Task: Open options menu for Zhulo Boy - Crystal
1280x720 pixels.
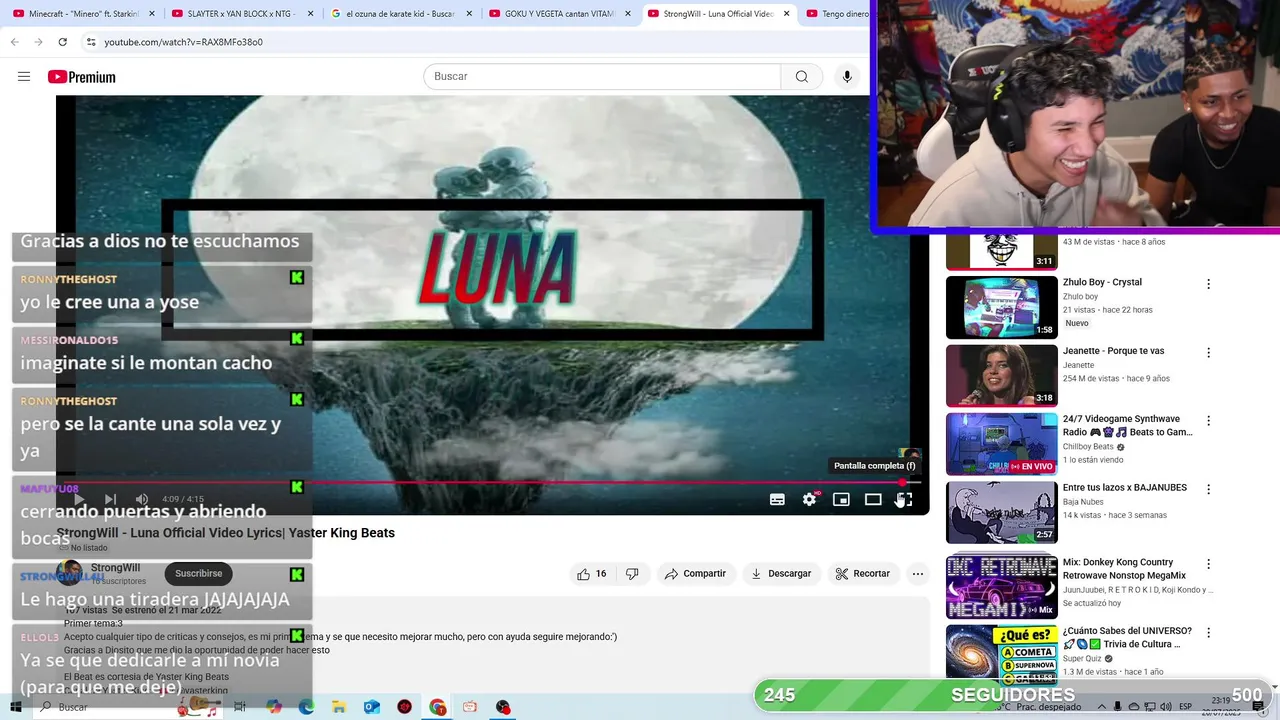Action: tap(1208, 284)
